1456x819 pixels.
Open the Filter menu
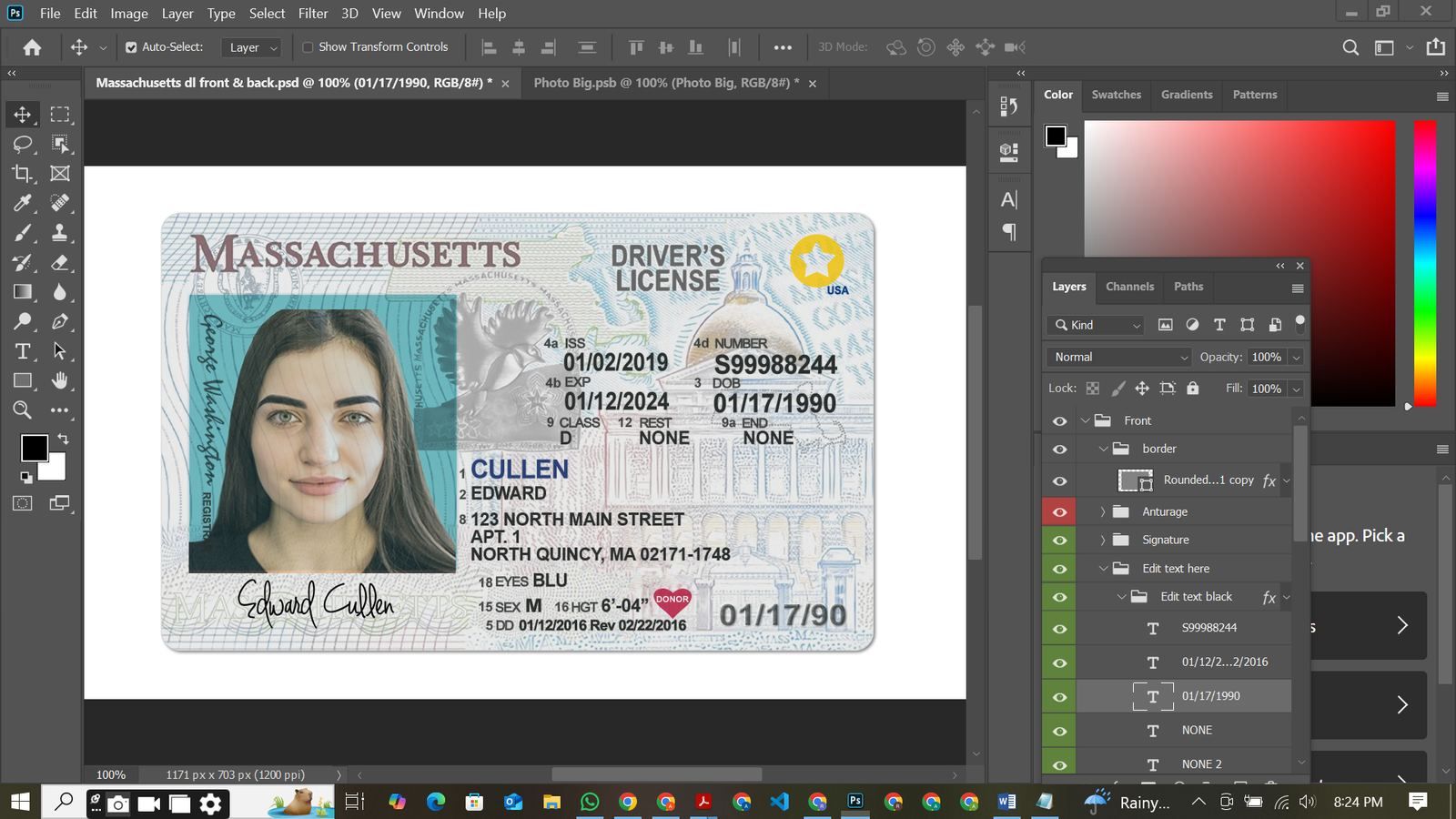[313, 14]
